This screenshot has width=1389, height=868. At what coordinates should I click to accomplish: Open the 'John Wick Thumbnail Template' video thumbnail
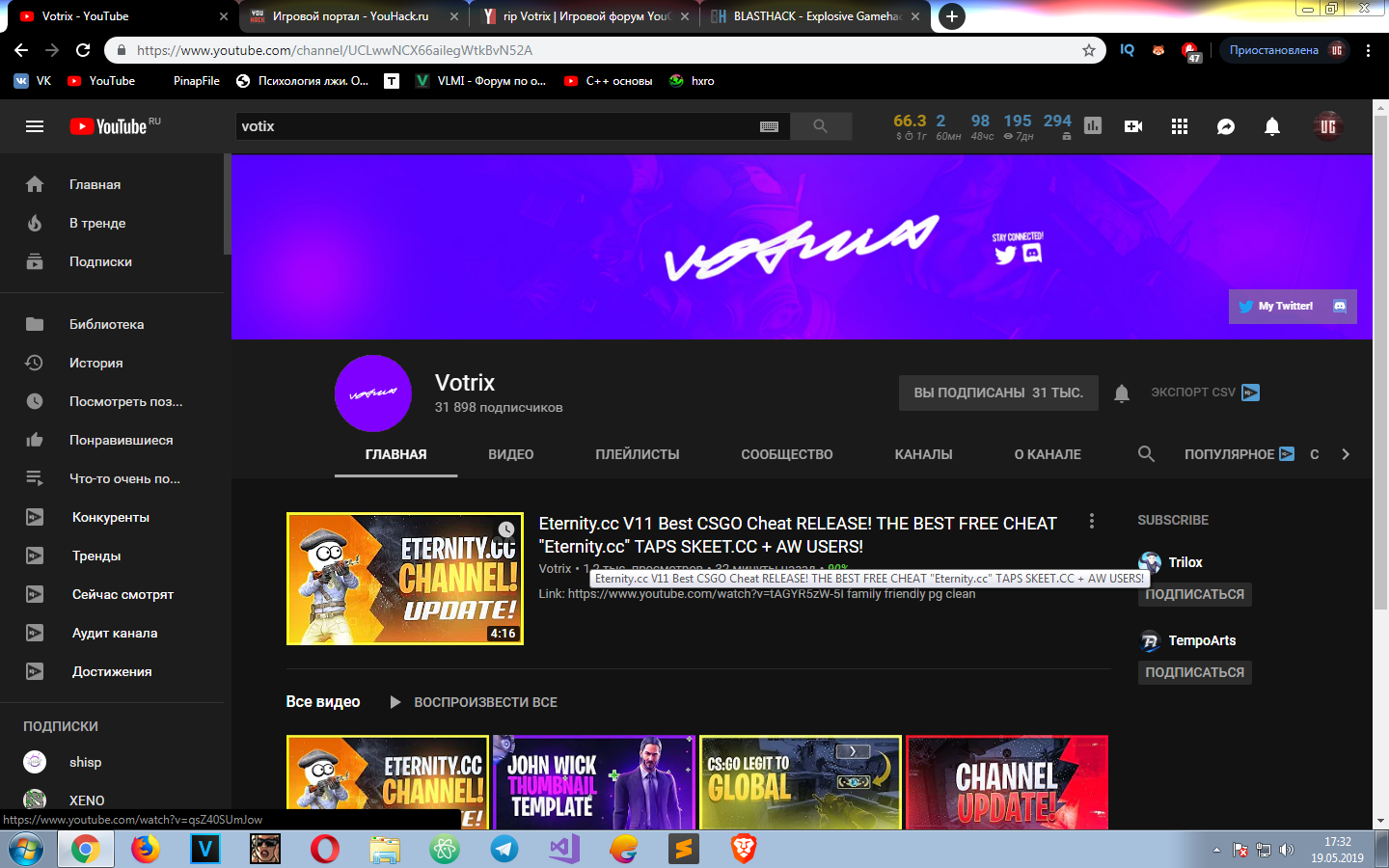point(594,782)
